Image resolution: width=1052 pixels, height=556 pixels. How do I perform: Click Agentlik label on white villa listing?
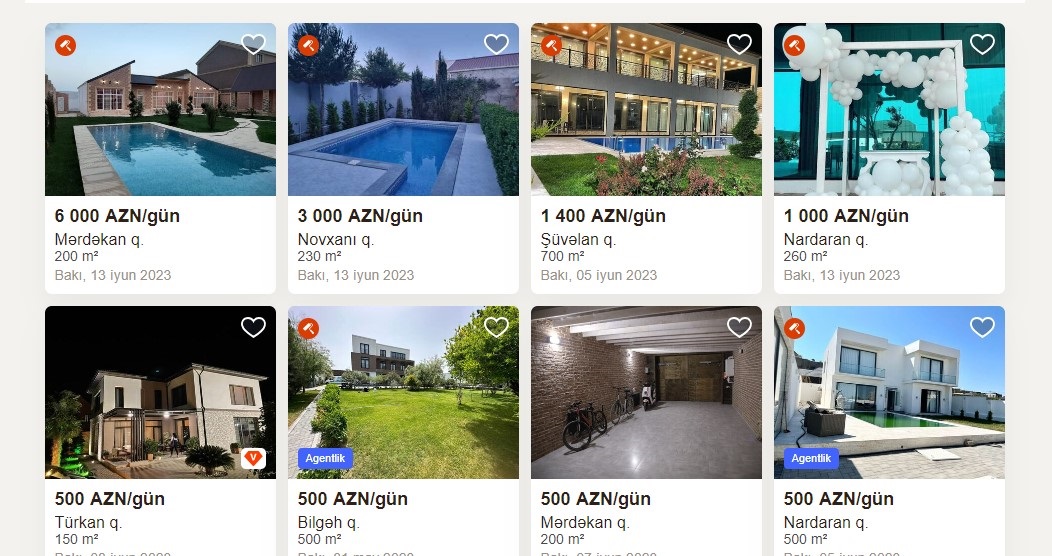[811, 459]
